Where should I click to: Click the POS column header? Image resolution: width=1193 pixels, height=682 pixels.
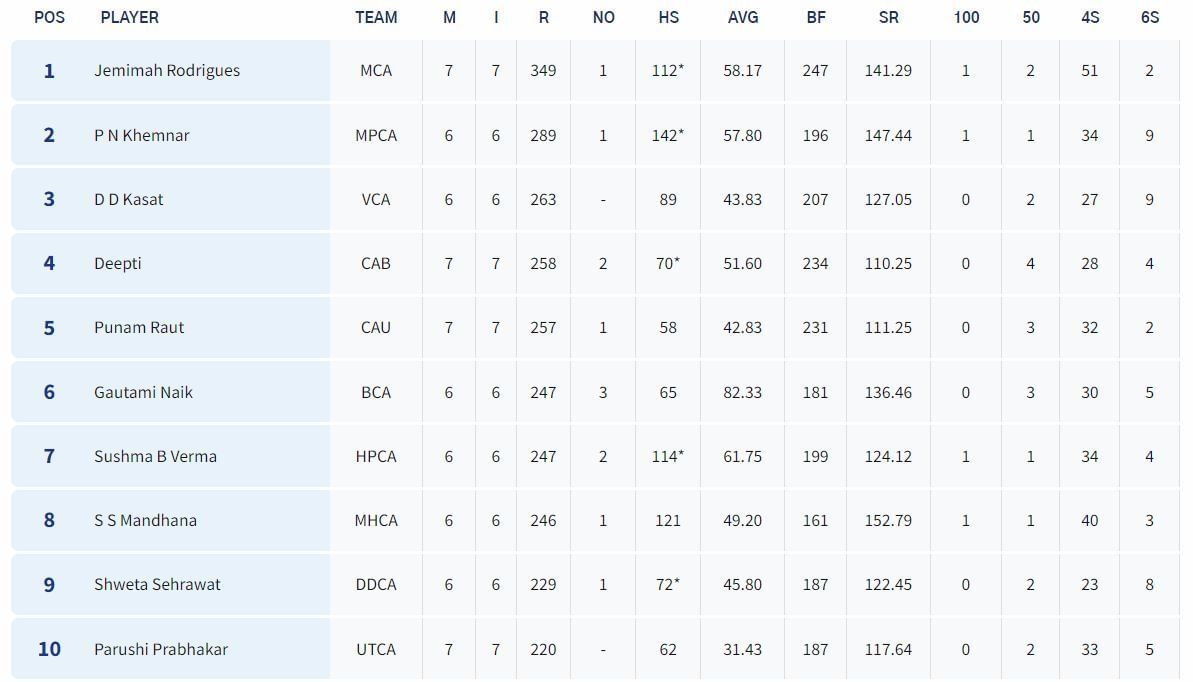tap(49, 17)
